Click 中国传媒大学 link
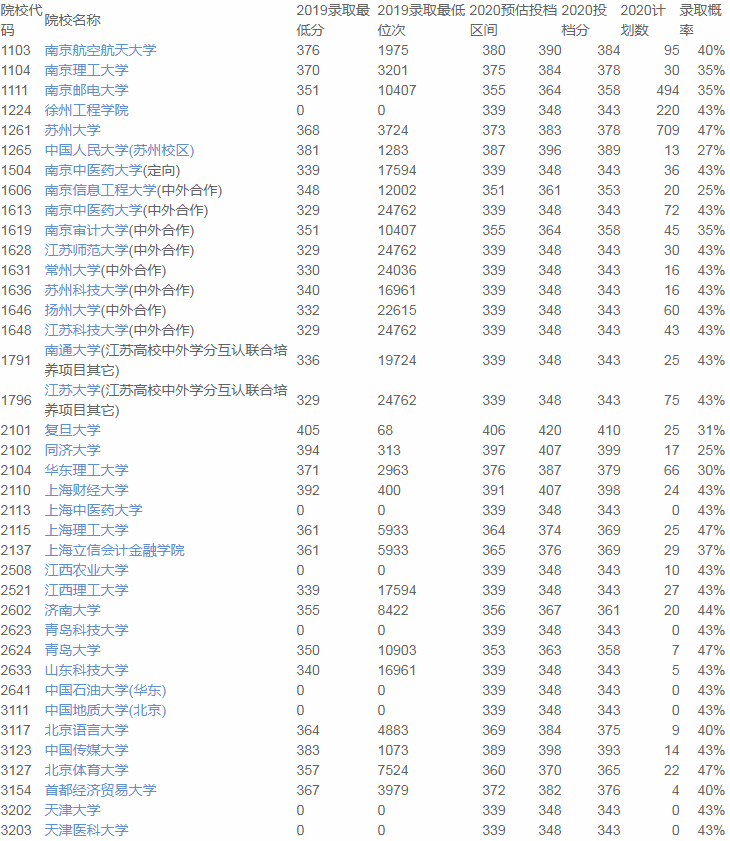The height and width of the screenshot is (841, 730). click(86, 751)
